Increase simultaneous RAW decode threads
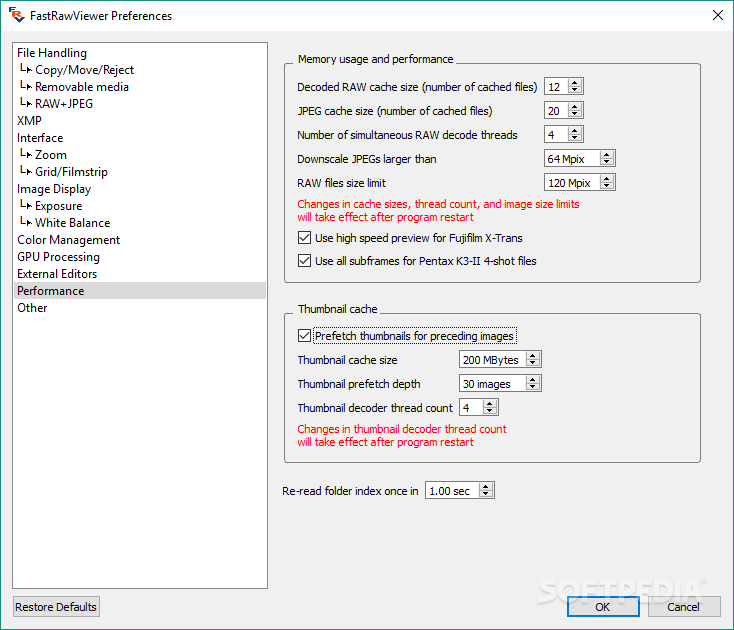Viewport: 734px width, 630px height. (x=575, y=131)
